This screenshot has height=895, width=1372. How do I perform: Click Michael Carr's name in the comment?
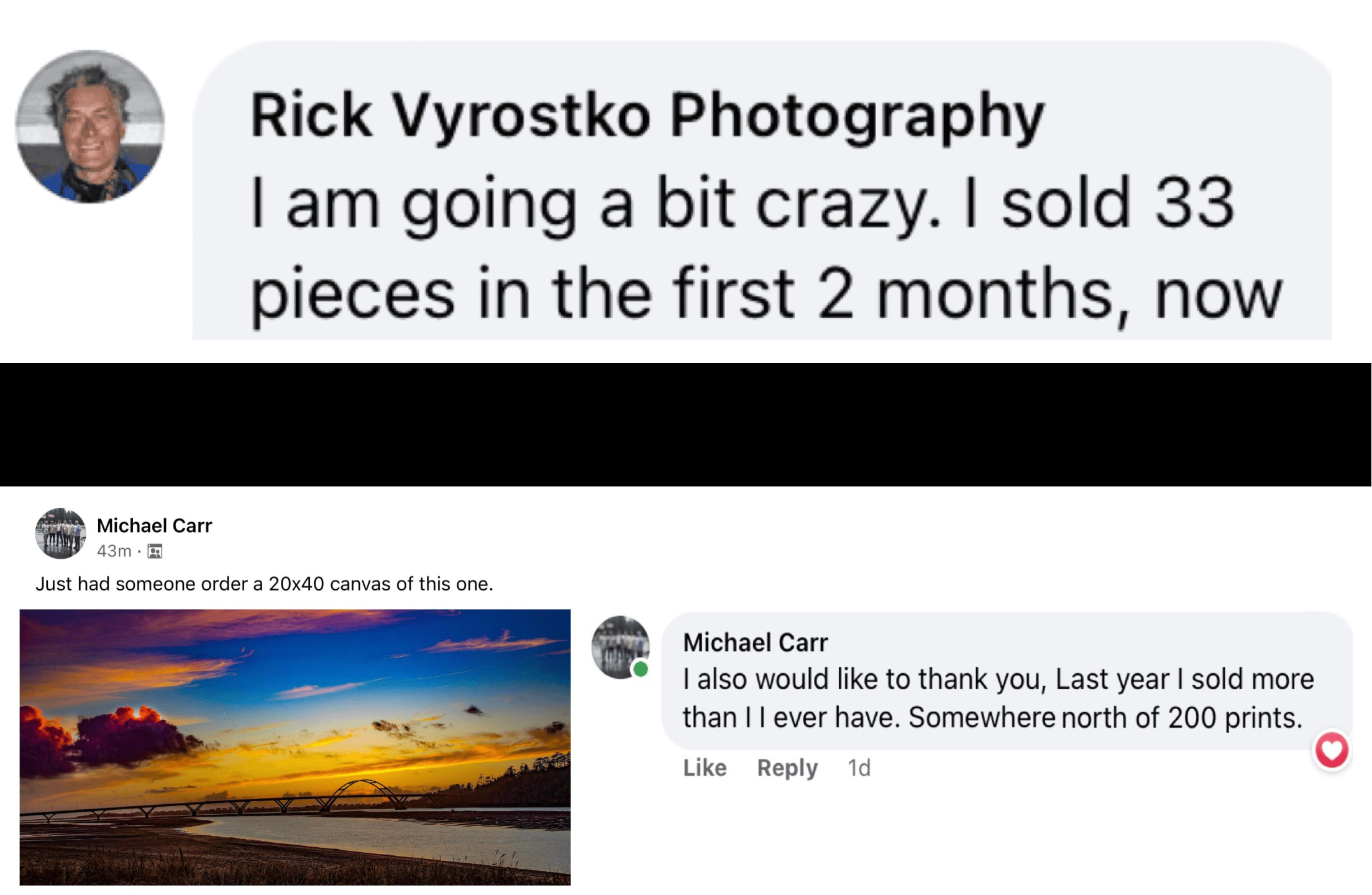pyautogui.click(x=755, y=643)
